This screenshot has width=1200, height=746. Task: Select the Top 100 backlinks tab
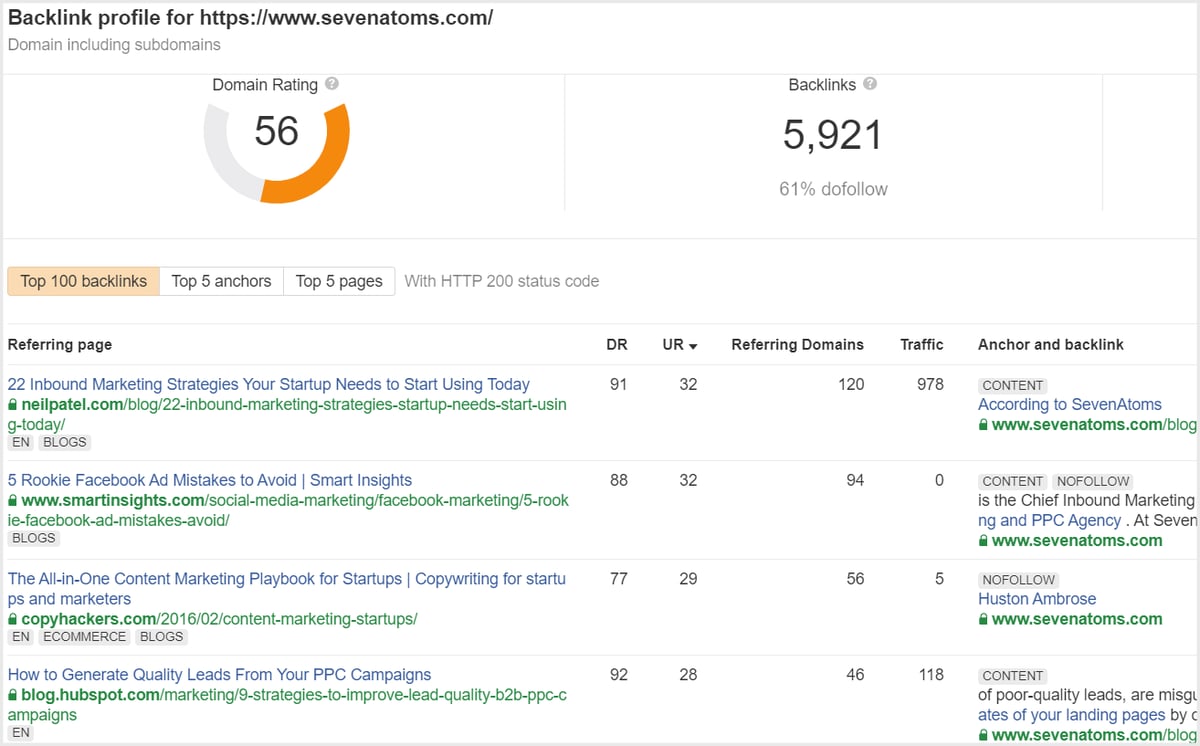[x=83, y=281]
